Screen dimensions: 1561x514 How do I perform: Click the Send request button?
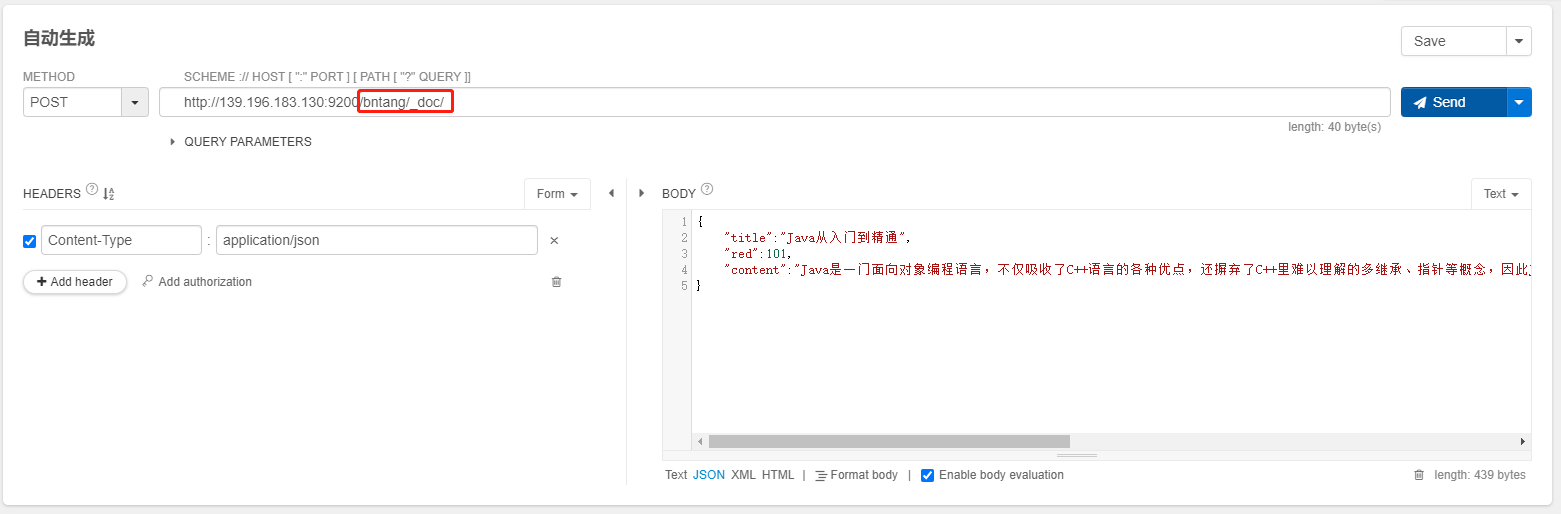pyautogui.click(x=1453, y=102)
